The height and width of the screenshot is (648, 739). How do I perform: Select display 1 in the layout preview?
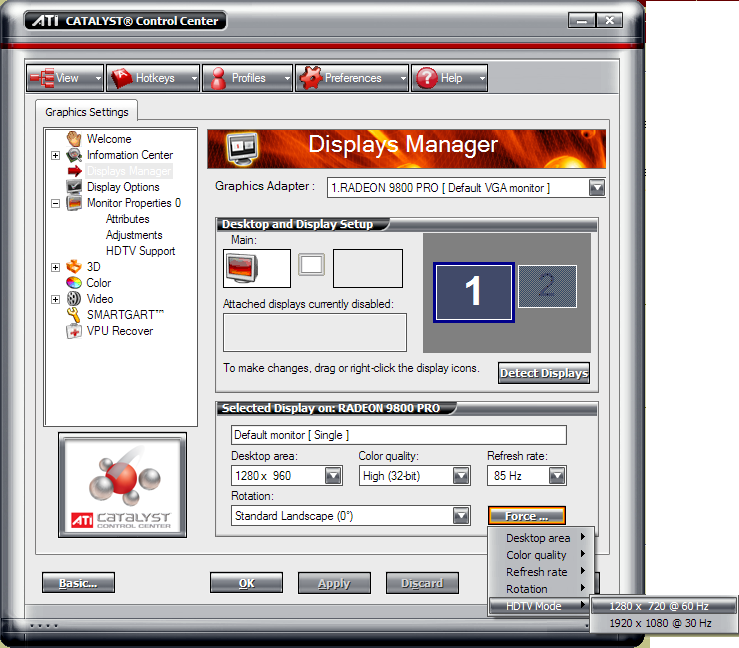pyautogui.click(x=474, y=292)
